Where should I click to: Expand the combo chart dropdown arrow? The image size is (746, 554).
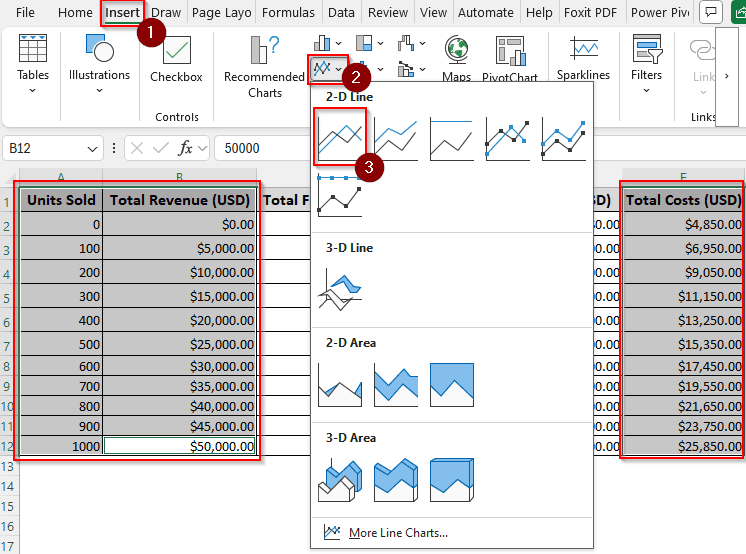(x=422, y=69)
